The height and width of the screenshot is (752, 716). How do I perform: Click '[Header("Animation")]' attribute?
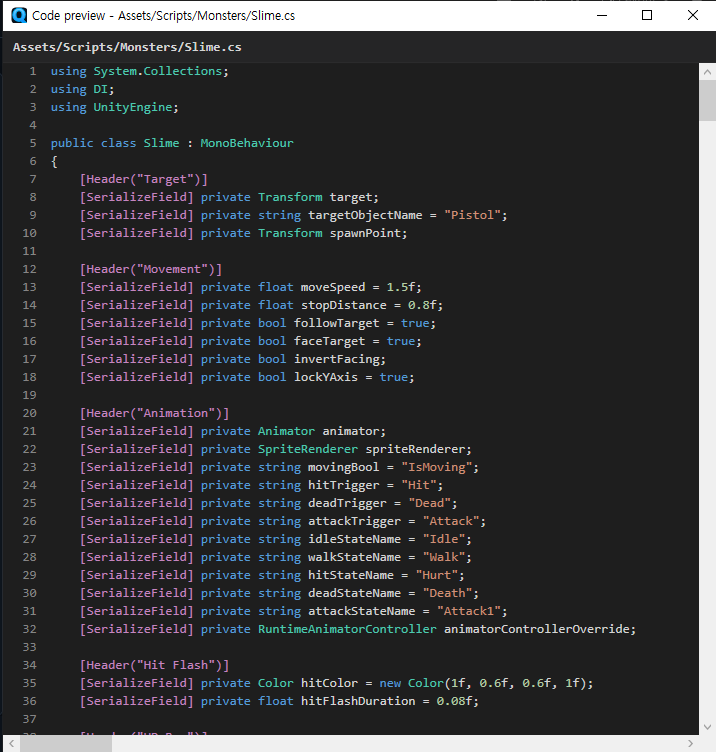click(154, 413)
